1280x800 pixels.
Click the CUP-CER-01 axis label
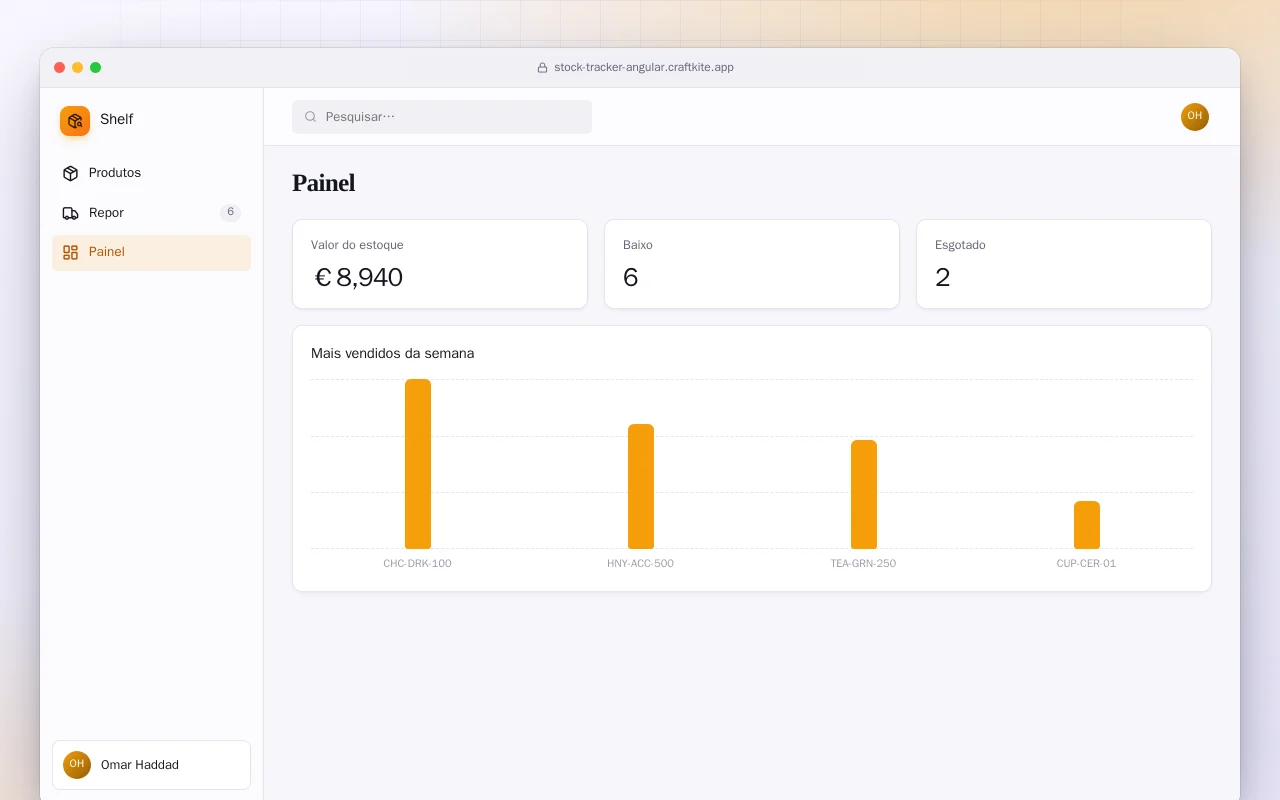(x=1086, y=564)
